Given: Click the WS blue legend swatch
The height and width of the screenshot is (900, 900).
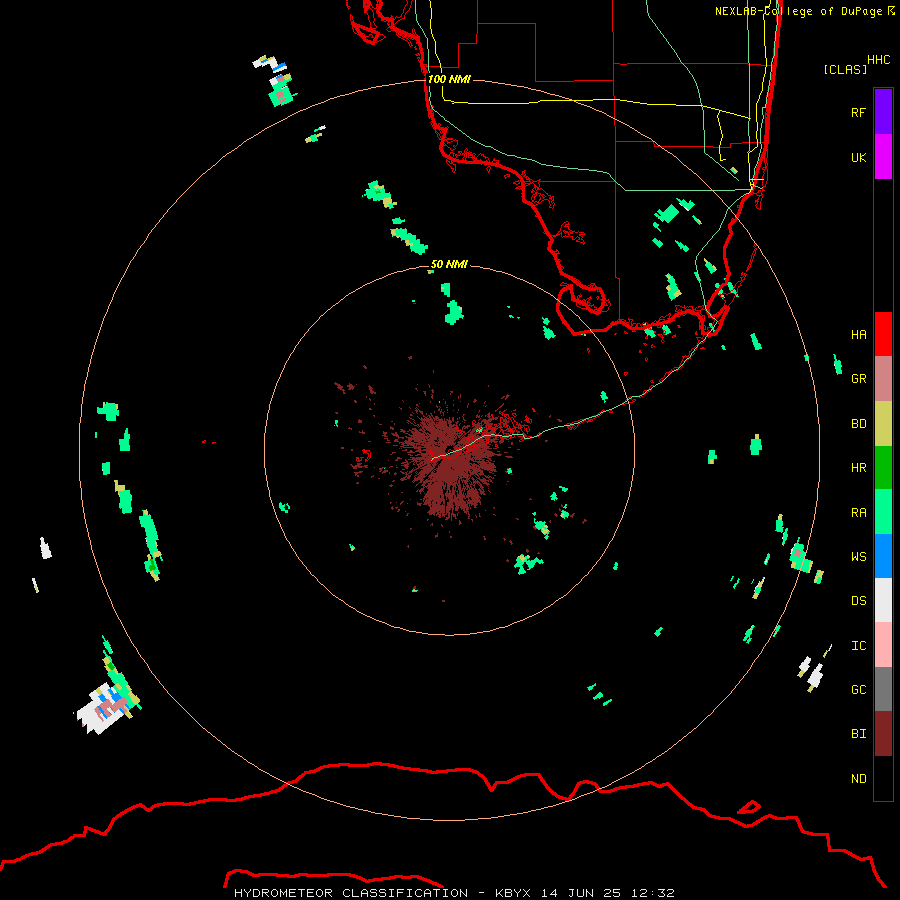Looking at the screenshot, I should click(883, 556).
